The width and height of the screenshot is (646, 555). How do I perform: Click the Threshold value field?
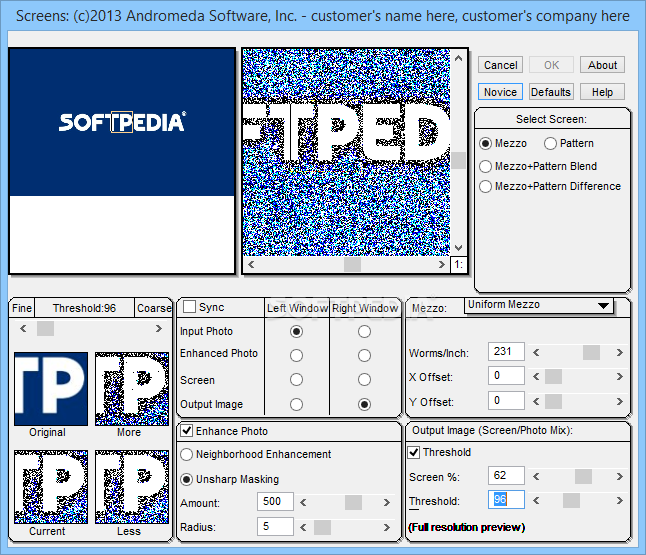tap(506, 500)
